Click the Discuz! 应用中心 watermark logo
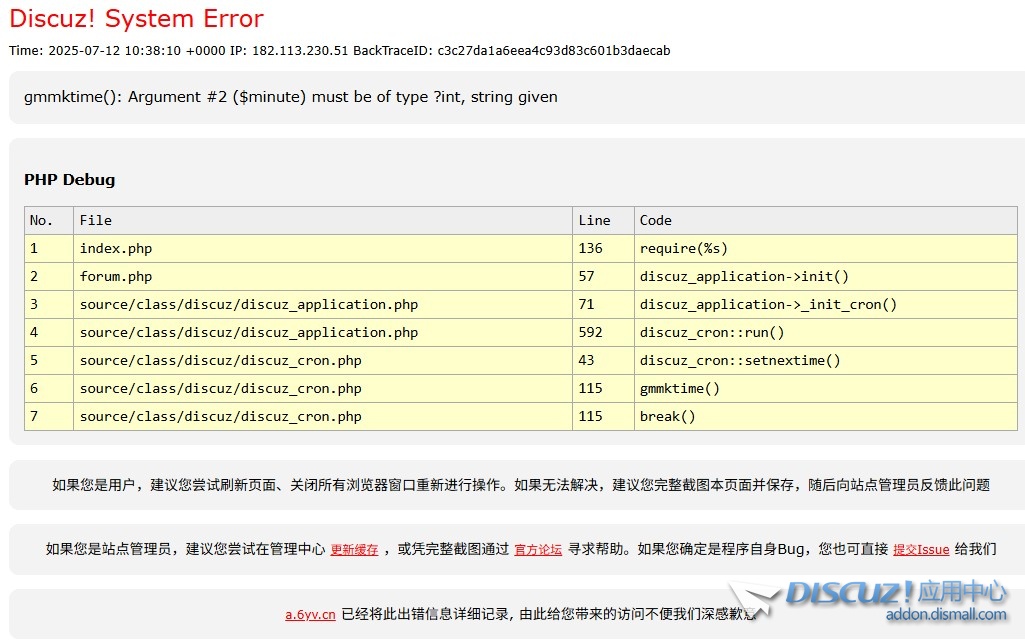 coord(896,593)
